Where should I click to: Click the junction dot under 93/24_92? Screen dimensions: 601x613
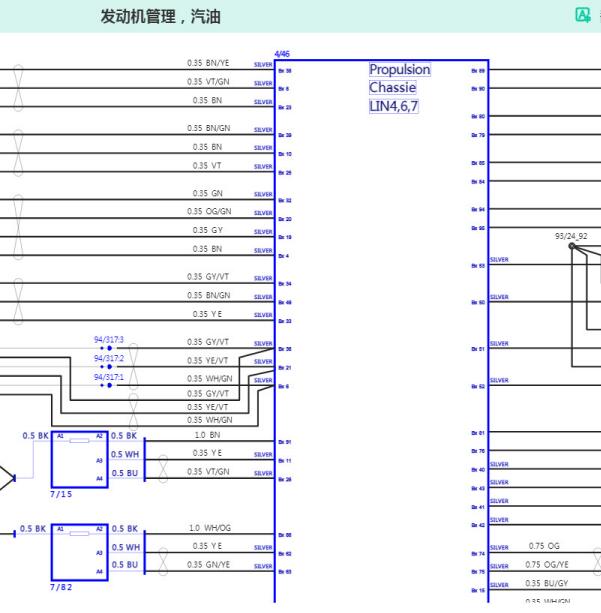pyautogui.click(x=572, y=246)
